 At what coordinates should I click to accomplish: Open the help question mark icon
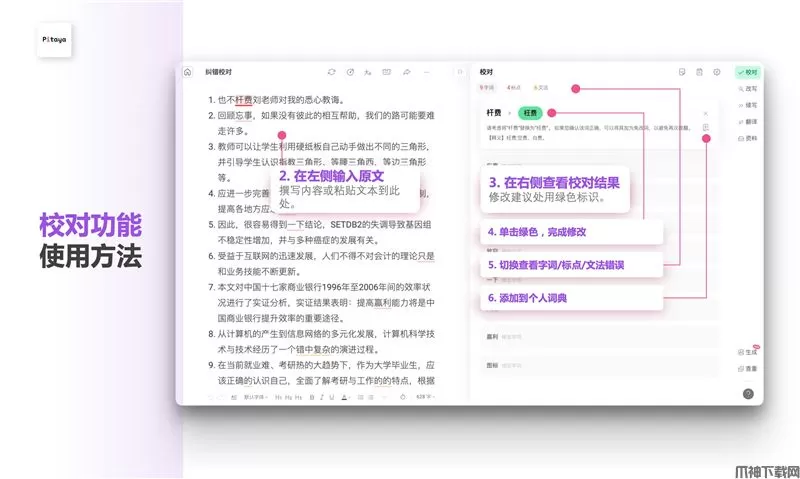pos(748,393)
